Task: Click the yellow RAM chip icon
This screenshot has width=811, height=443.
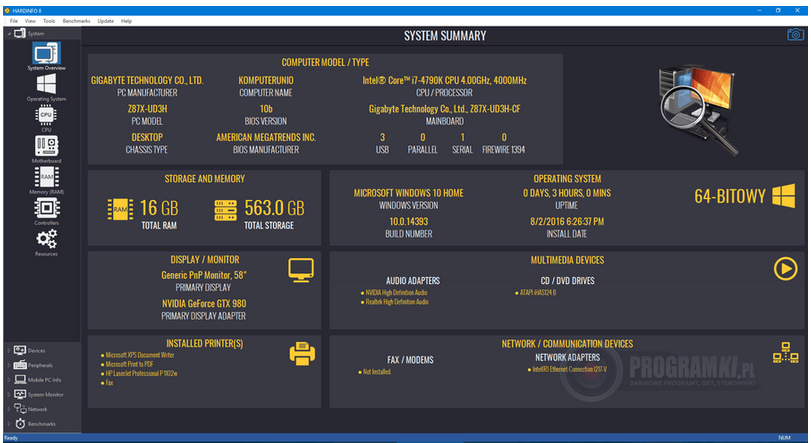Action: [x=120, y=209]
